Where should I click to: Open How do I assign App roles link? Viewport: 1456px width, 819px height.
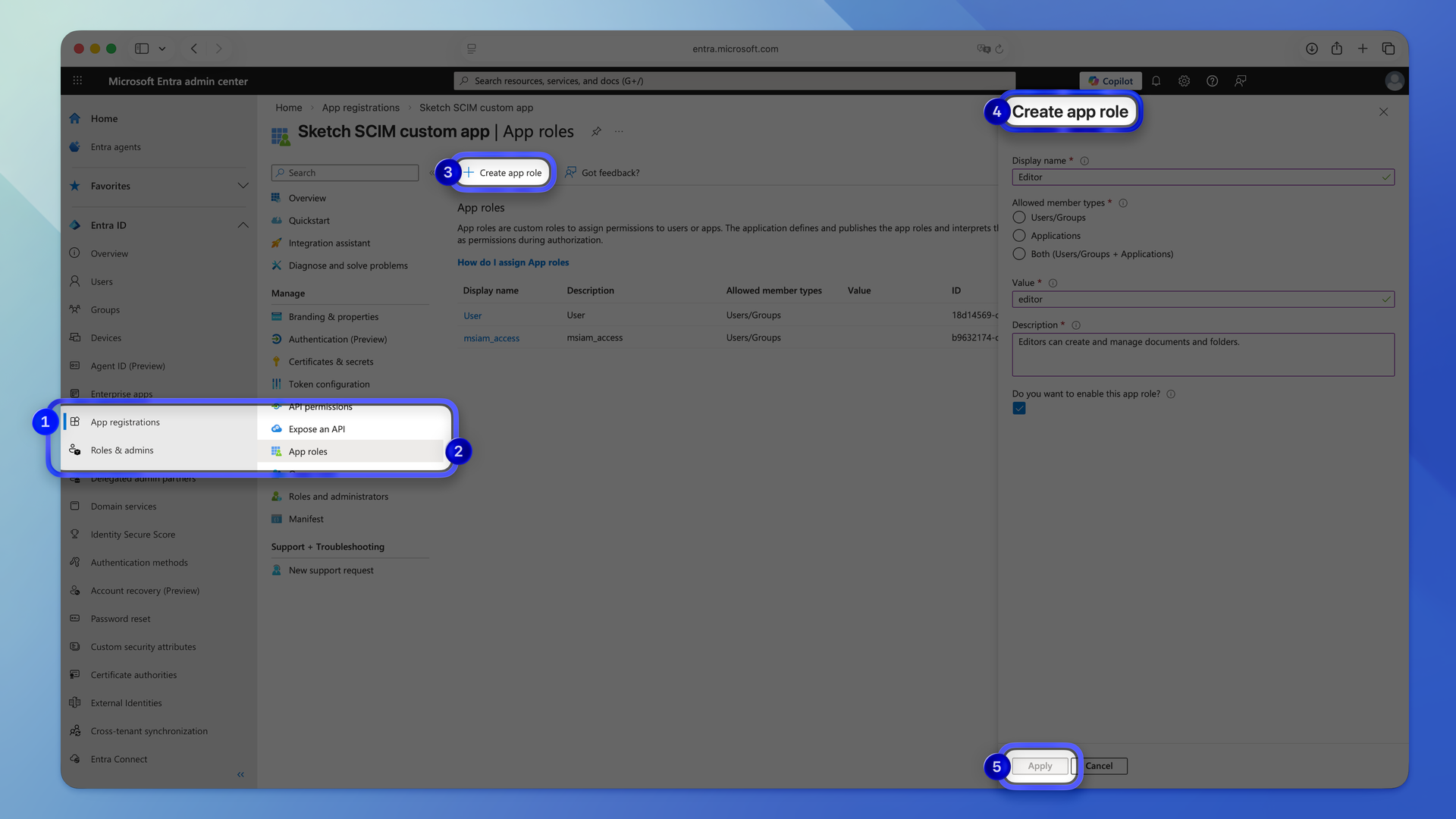(x=513, y=262)
